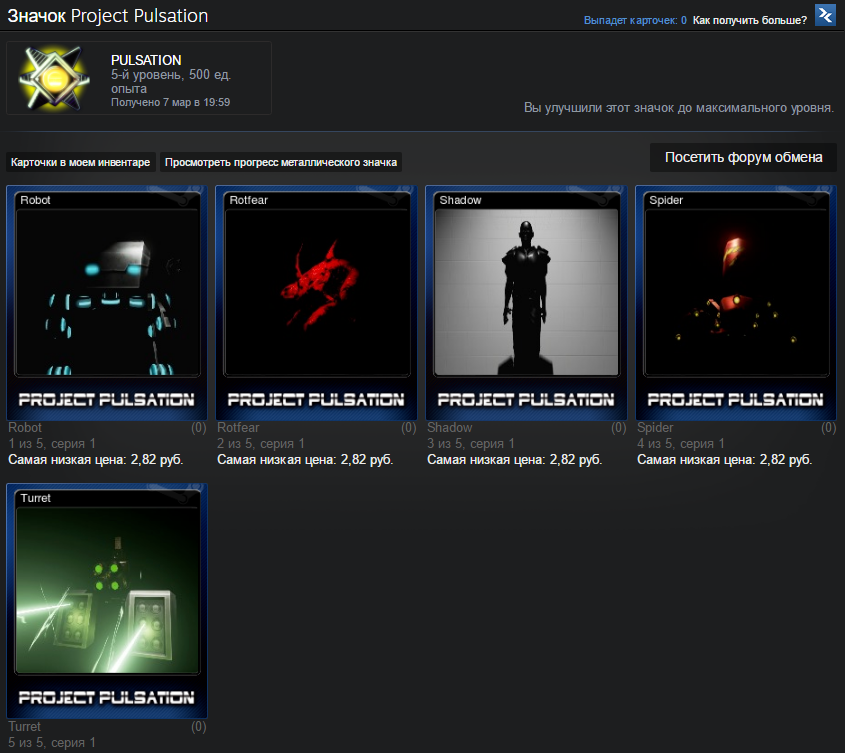Click the (0) count next to Shadow
Viewport: 845px width, 753px height.
pyautogui.click(x=619, y=427)
